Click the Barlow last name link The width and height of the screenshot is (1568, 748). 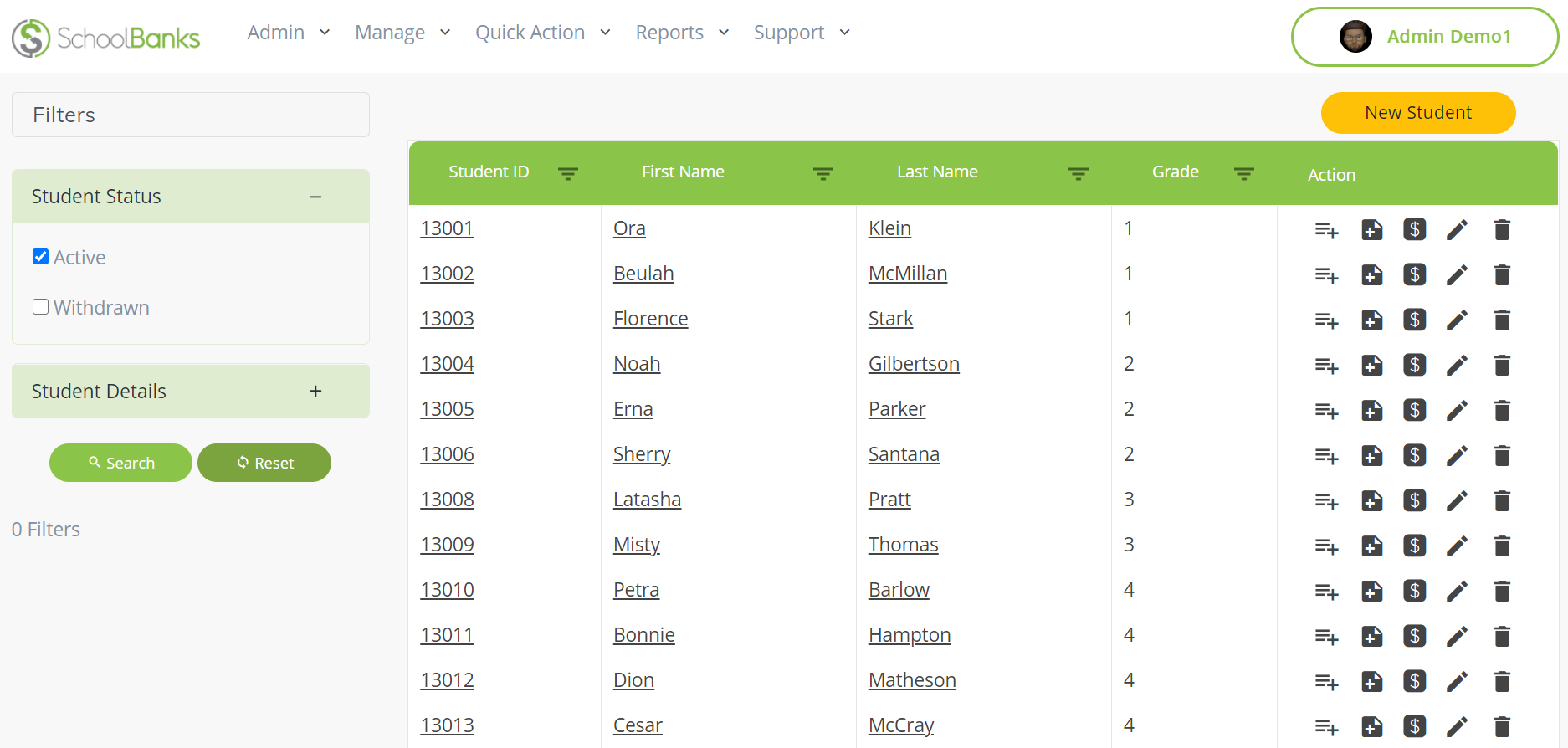(x=899, y=590)
